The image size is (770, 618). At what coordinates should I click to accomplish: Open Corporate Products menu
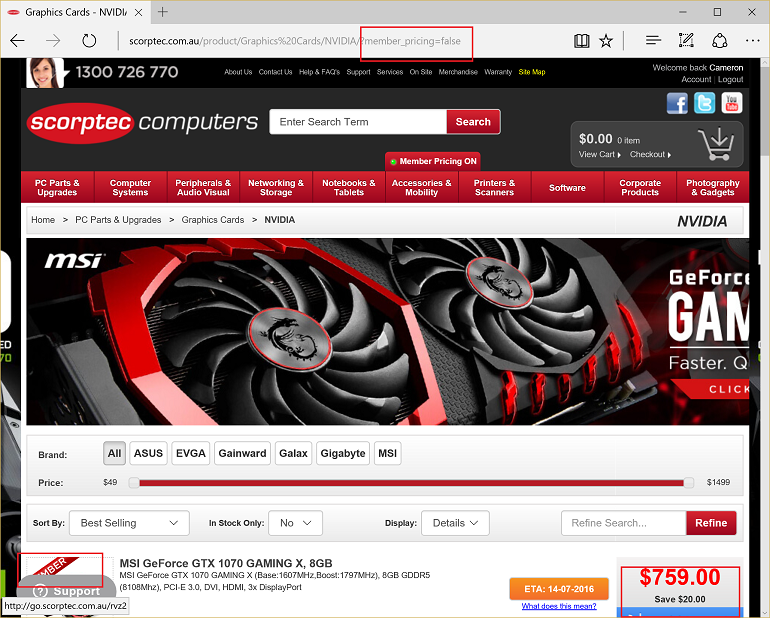[x=640, y=188]
